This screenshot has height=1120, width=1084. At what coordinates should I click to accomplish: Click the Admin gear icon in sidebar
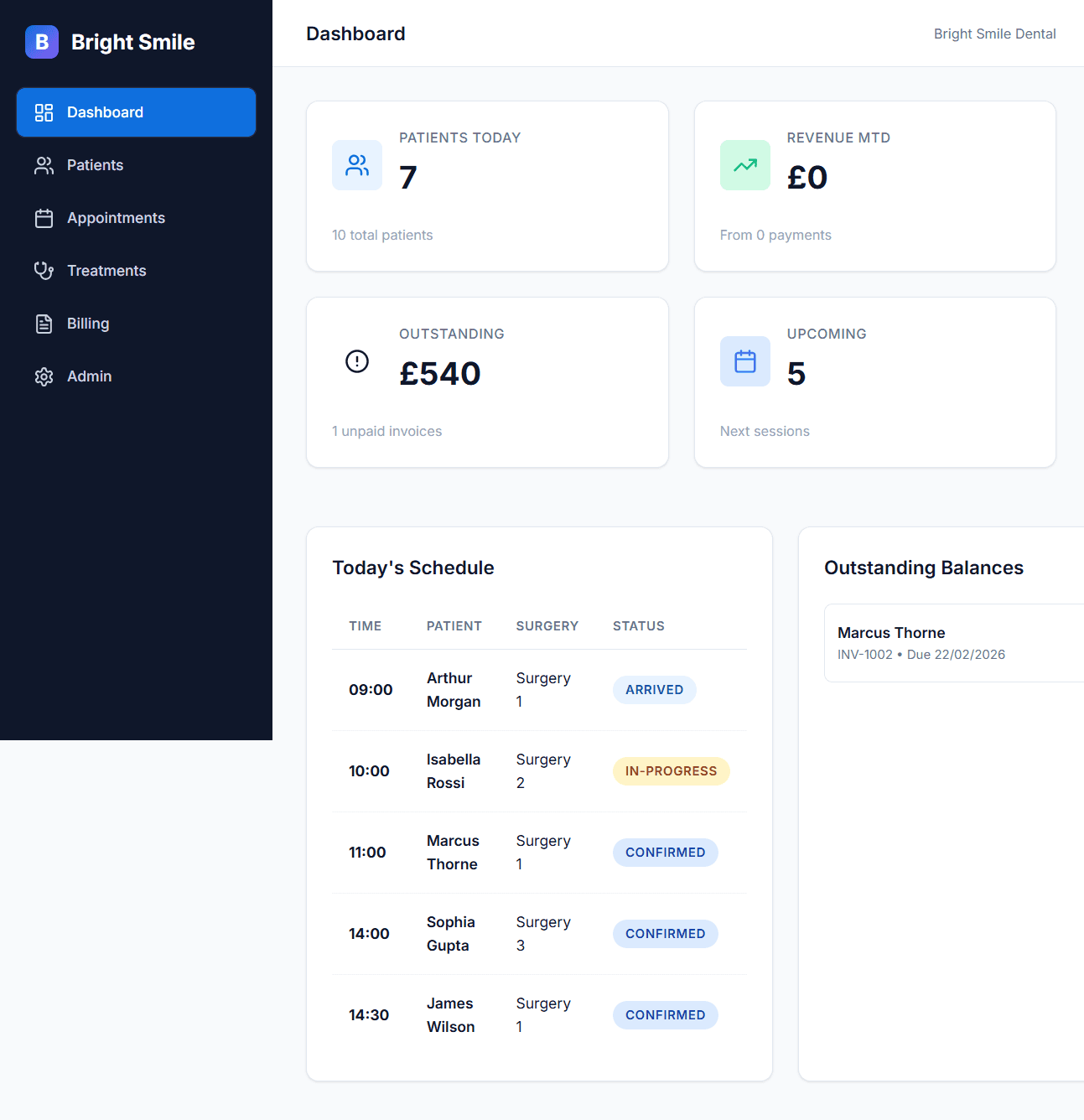click(x=44, y=376)
